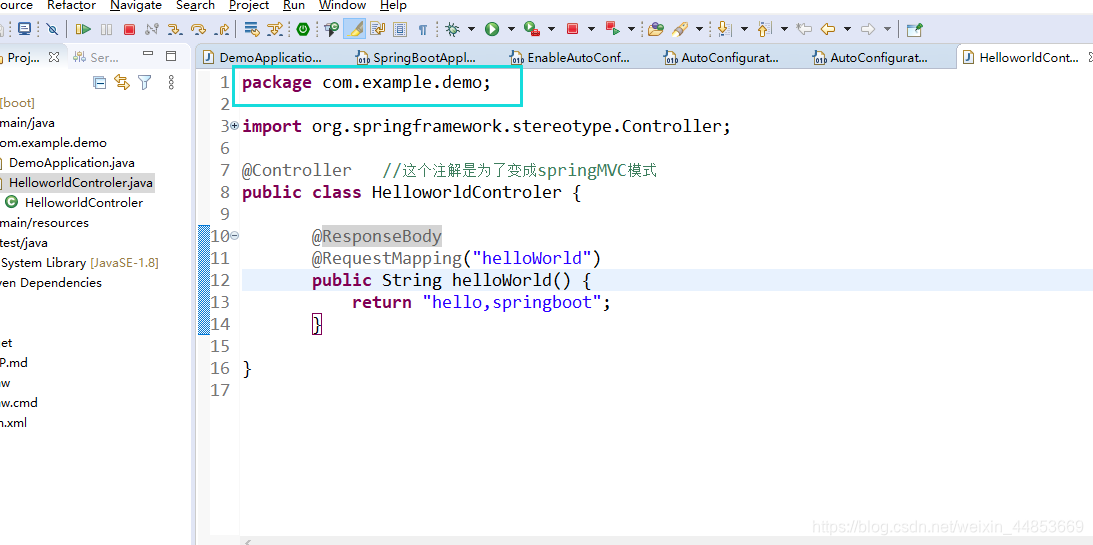Open the dropdown beside the red stop icon
Viewport: 1093px width, 545px height.
(591, 29)
